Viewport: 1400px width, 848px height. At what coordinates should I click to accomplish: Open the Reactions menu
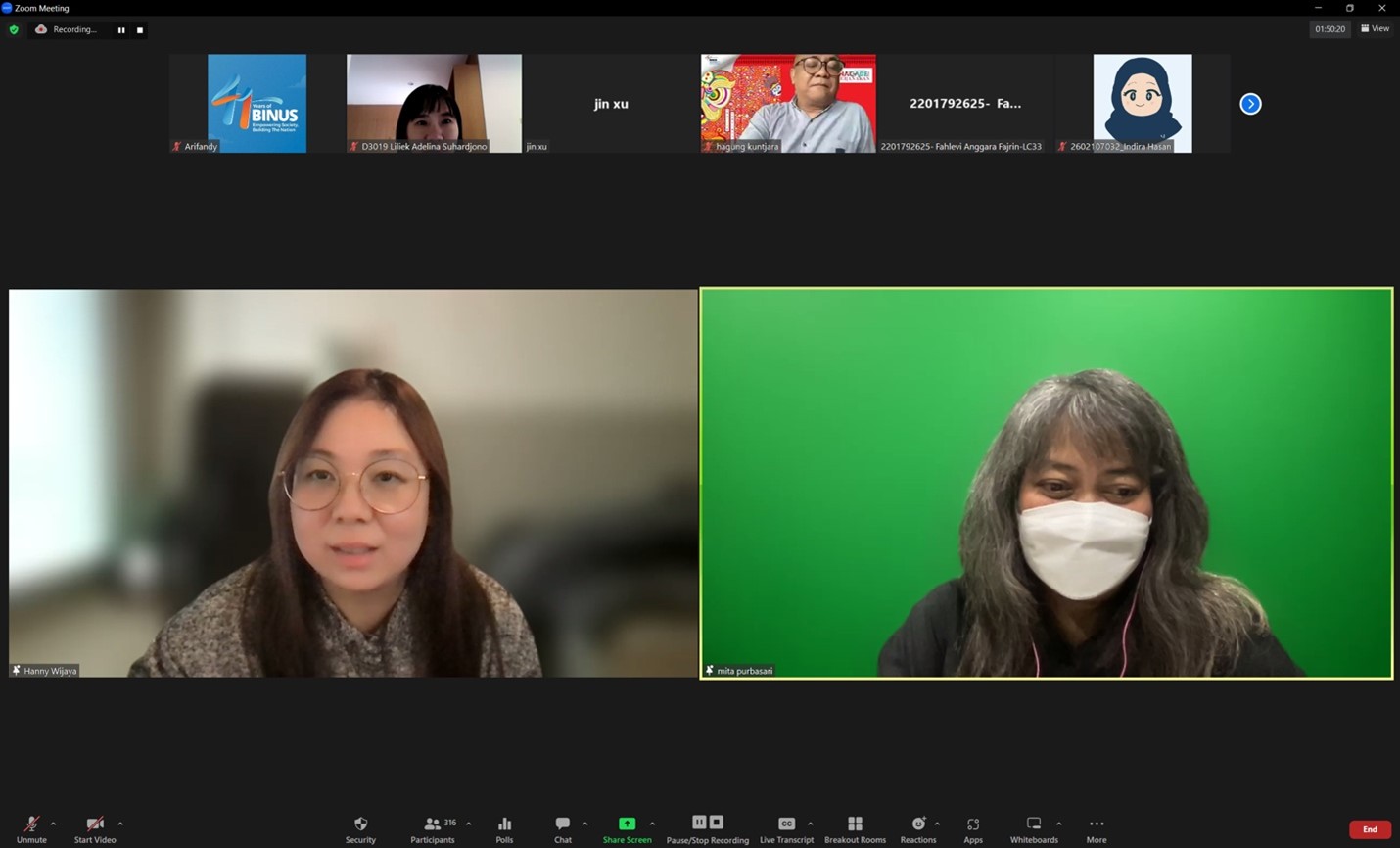[917, 824]
